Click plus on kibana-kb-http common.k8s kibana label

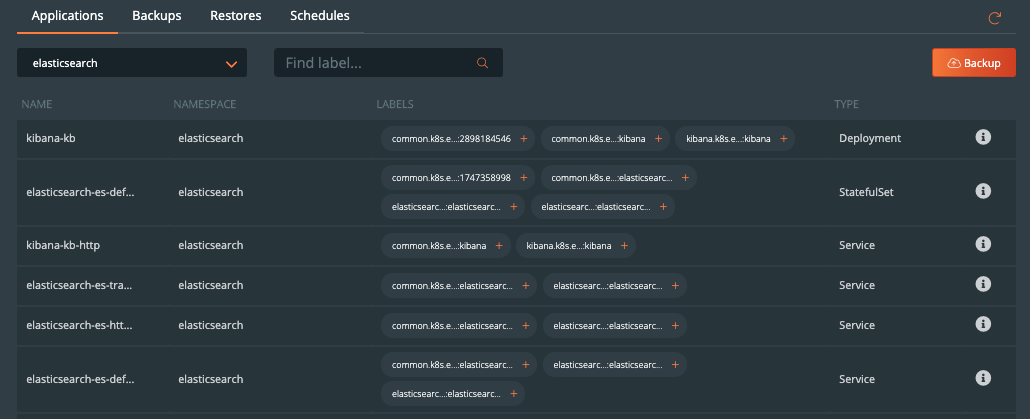coord(497,245)
